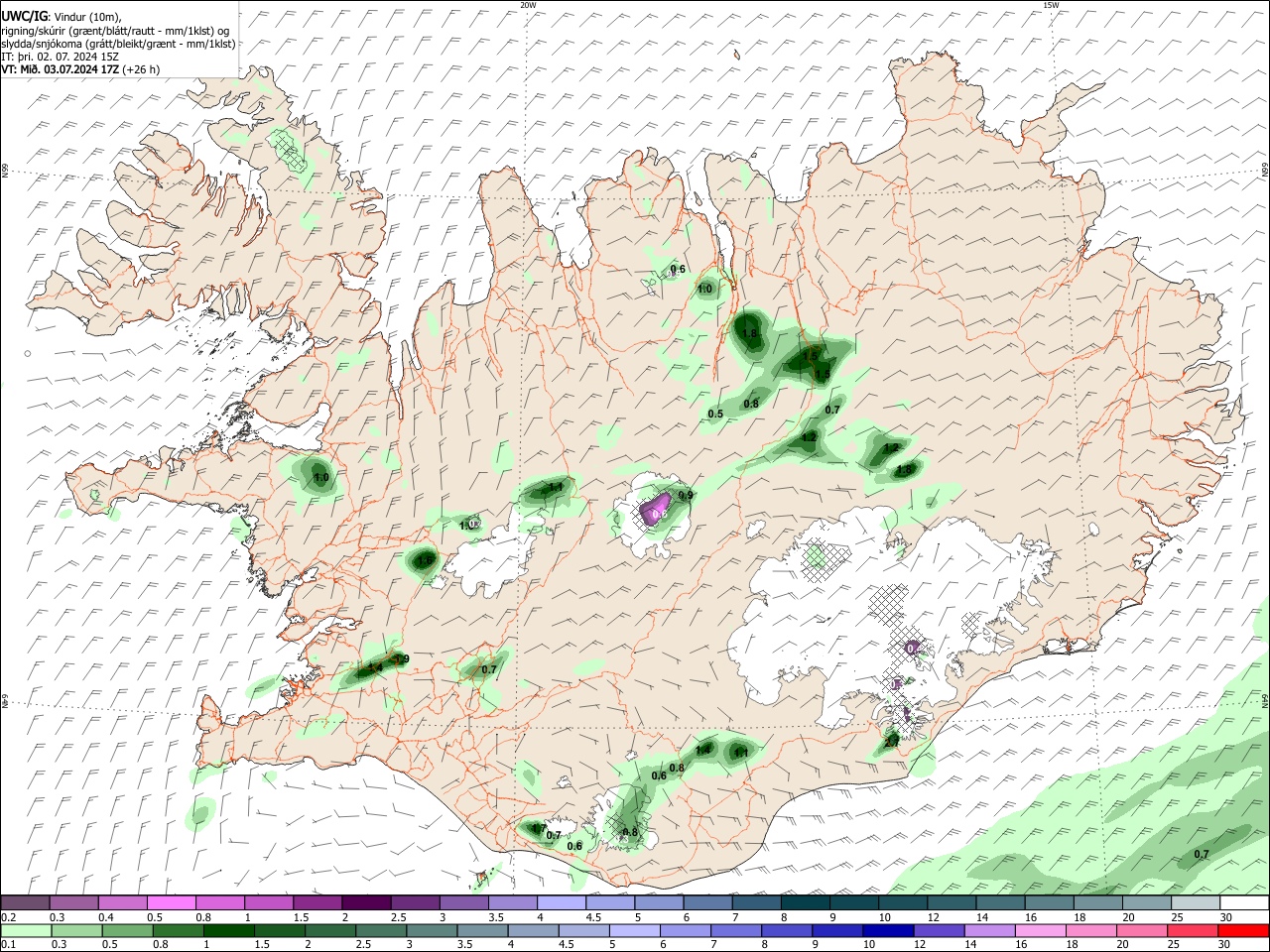Click the '0.5' rainfall value on the map
This screenshot has height=952, width=1270.
[715, 414]
